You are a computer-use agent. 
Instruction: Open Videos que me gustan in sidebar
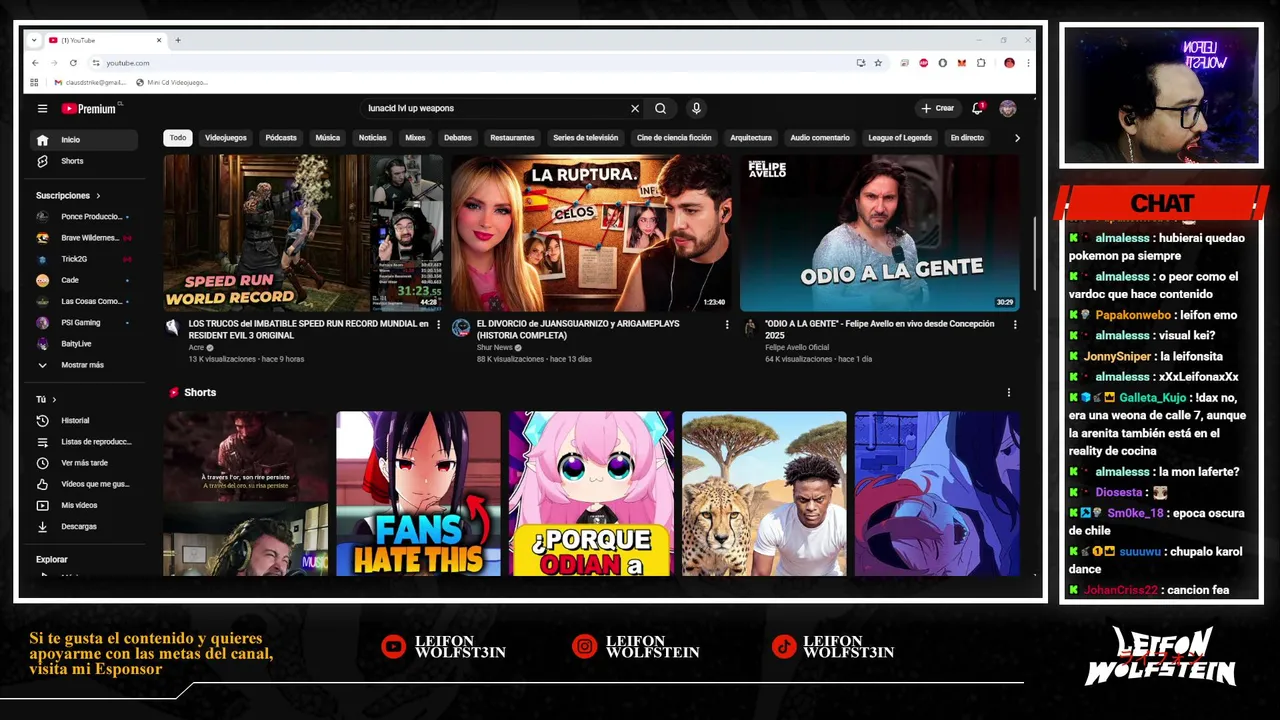tap(84, 484)
